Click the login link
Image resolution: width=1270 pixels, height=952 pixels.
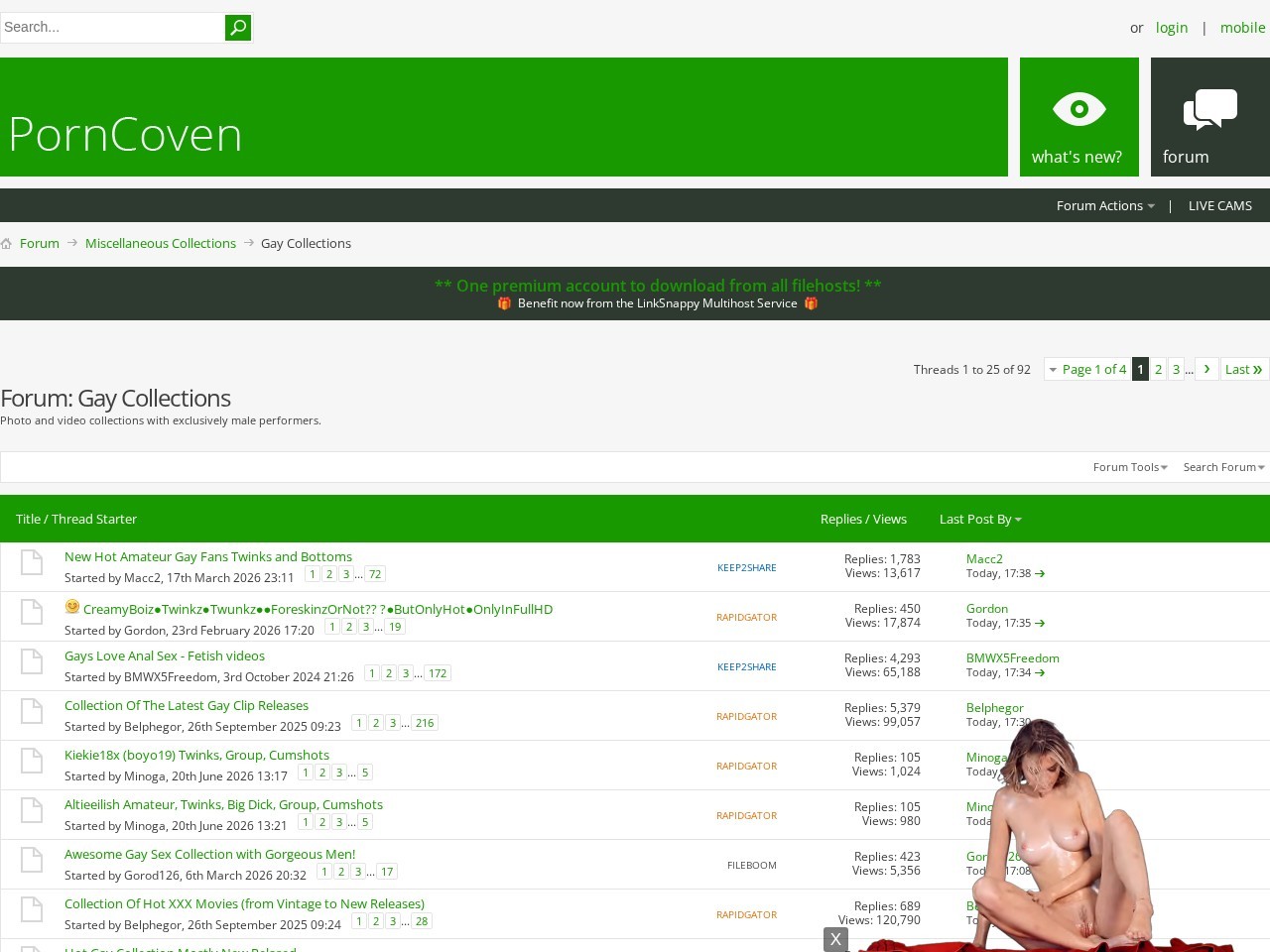[1172, 28]
